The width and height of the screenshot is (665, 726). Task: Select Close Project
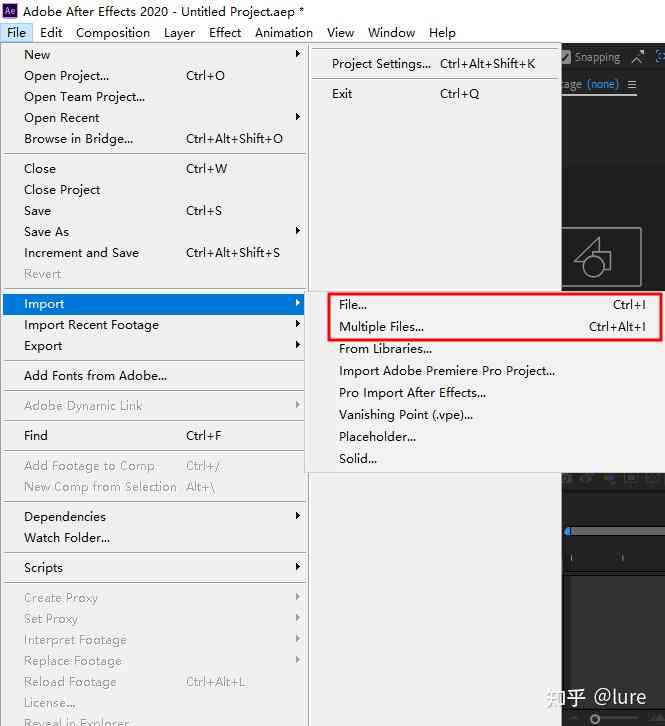154,190
